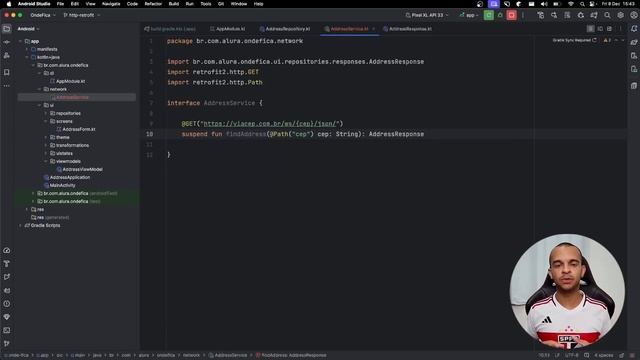Image resolution: width=640 pixels, height=360 pixels.
Task: Open the Apple menu
Action: (x=9, y=4)
